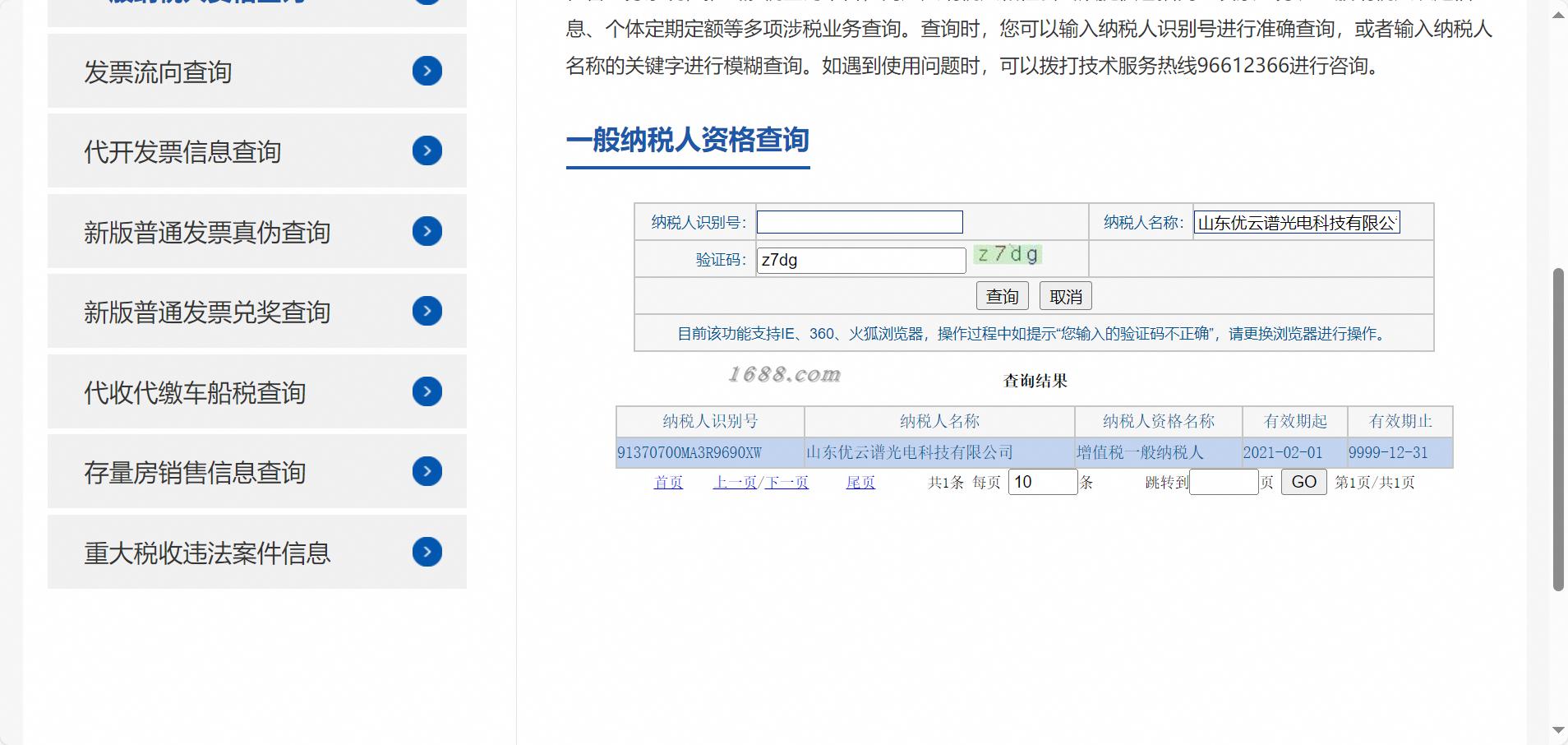Click the vertical scrollbar thumb
The image size is (1568, 745).
click(1558, 429)
